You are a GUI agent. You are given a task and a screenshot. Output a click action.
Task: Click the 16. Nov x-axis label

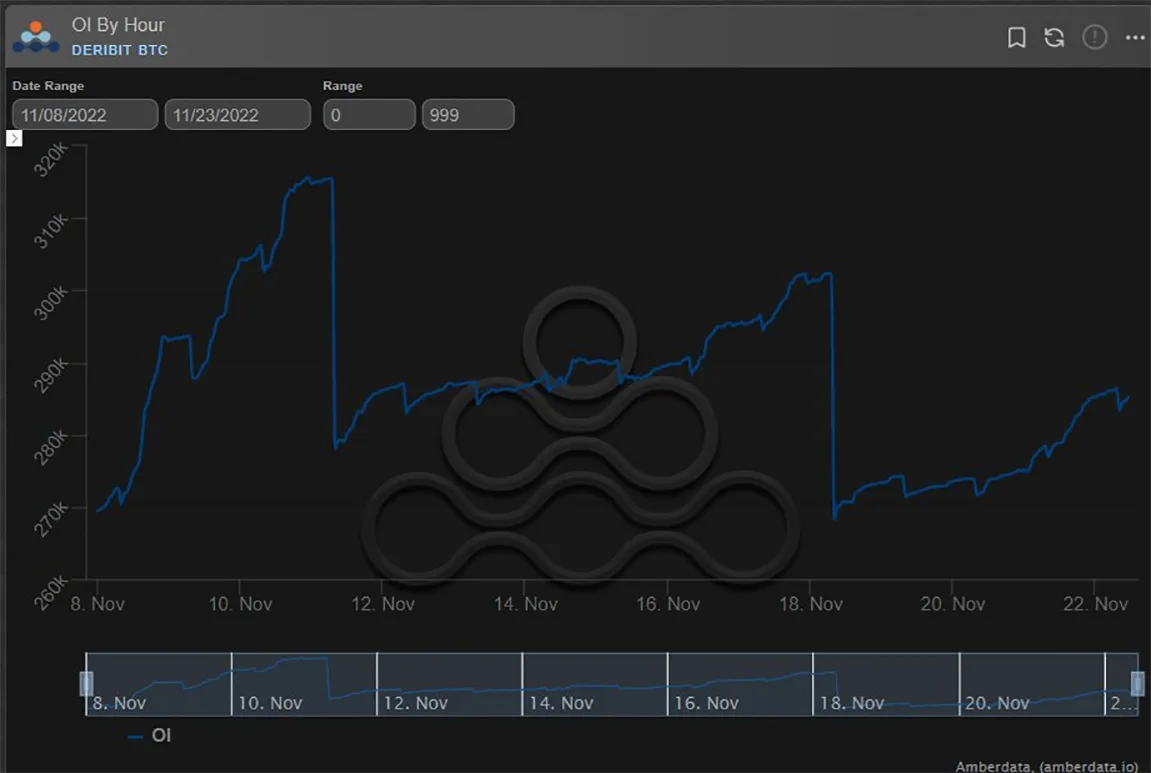point(667,604)
